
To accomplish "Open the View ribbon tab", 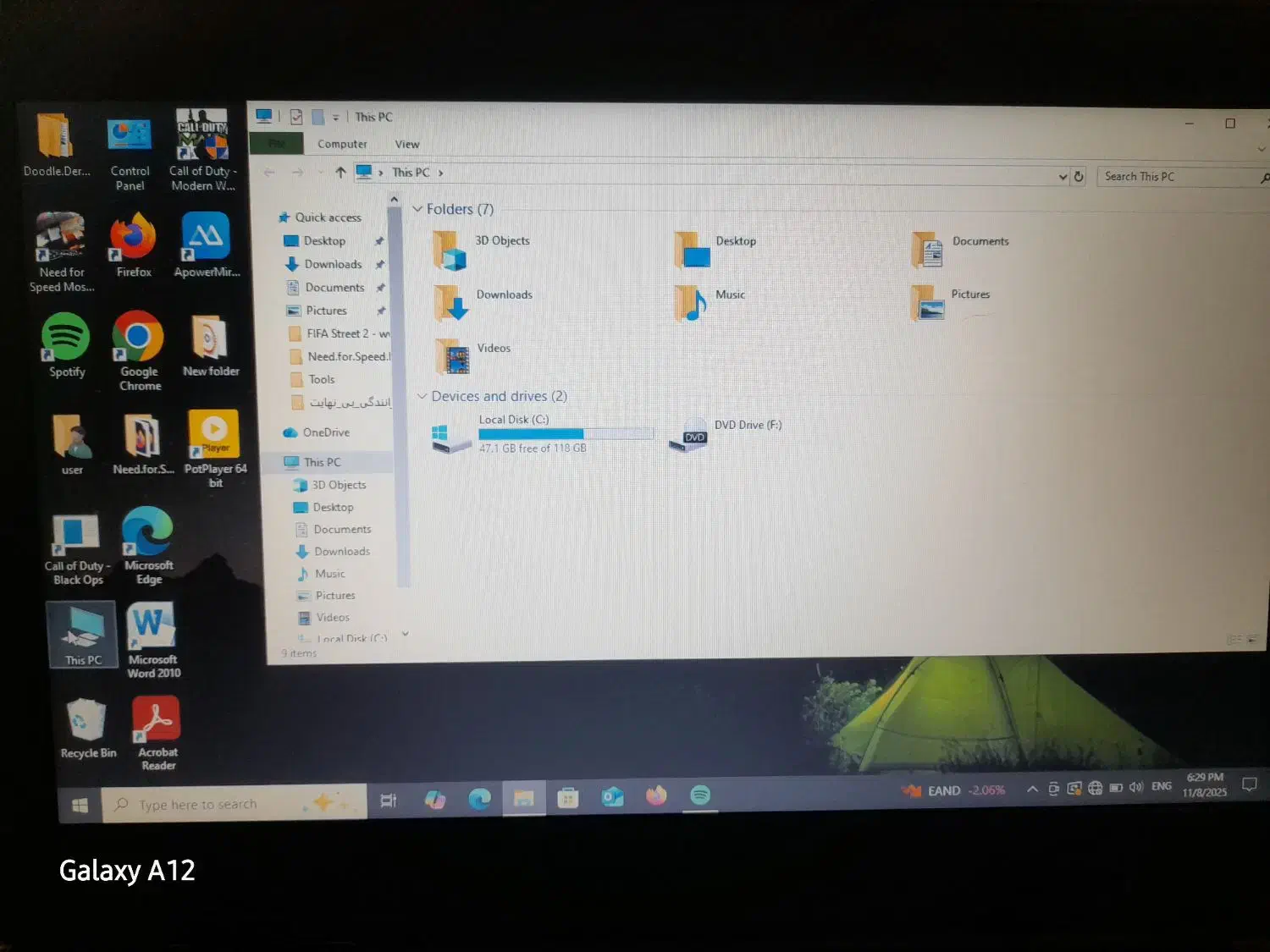I will pyautogui.click(x=406, y=144).
